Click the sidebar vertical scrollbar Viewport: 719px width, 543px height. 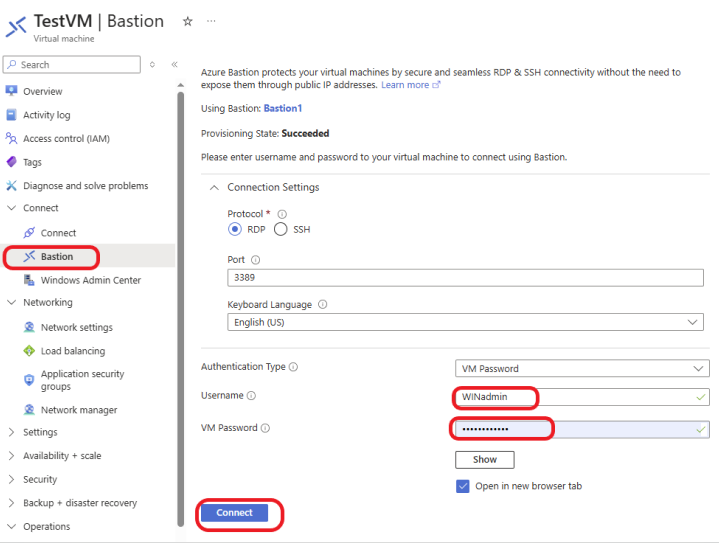181,310
